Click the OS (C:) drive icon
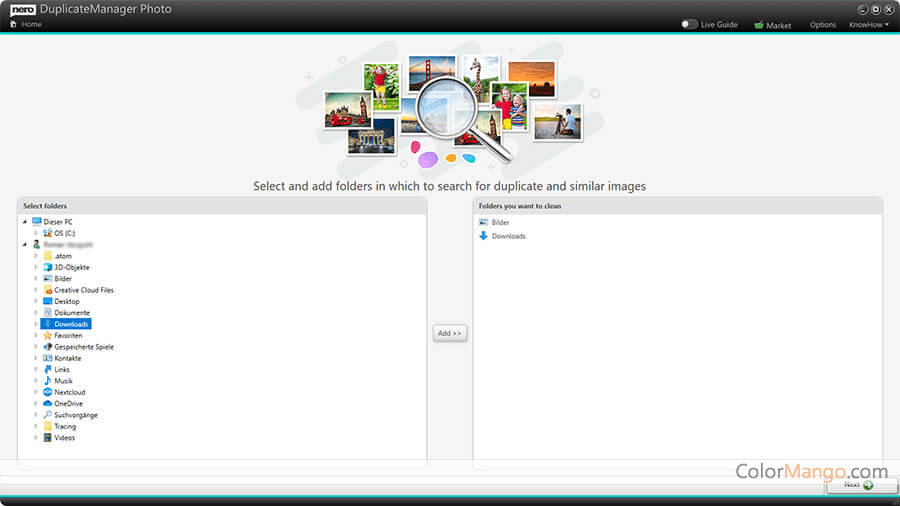Image resolution: width=900 pixels, height=506 pixels. point(48,233)
